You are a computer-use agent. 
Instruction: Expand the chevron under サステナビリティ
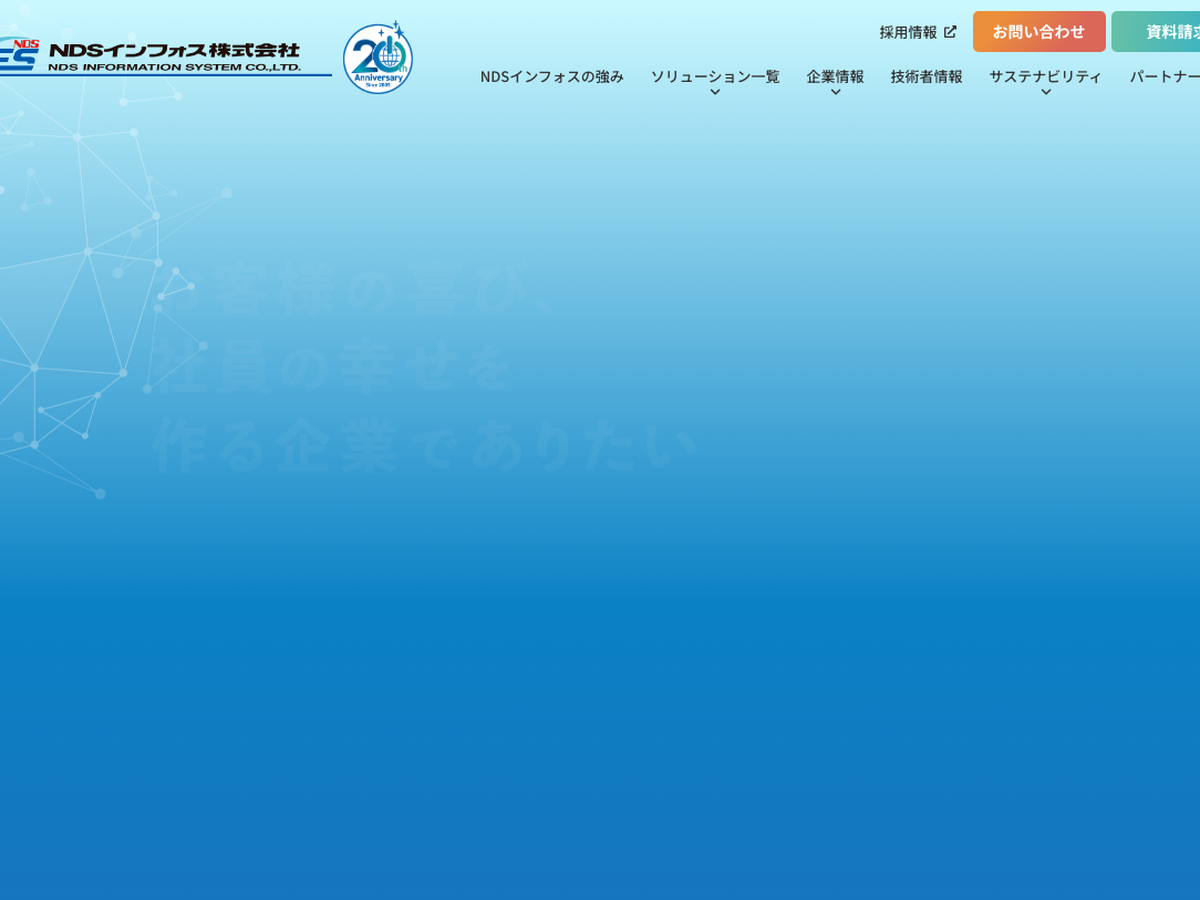click(1046, 93)
